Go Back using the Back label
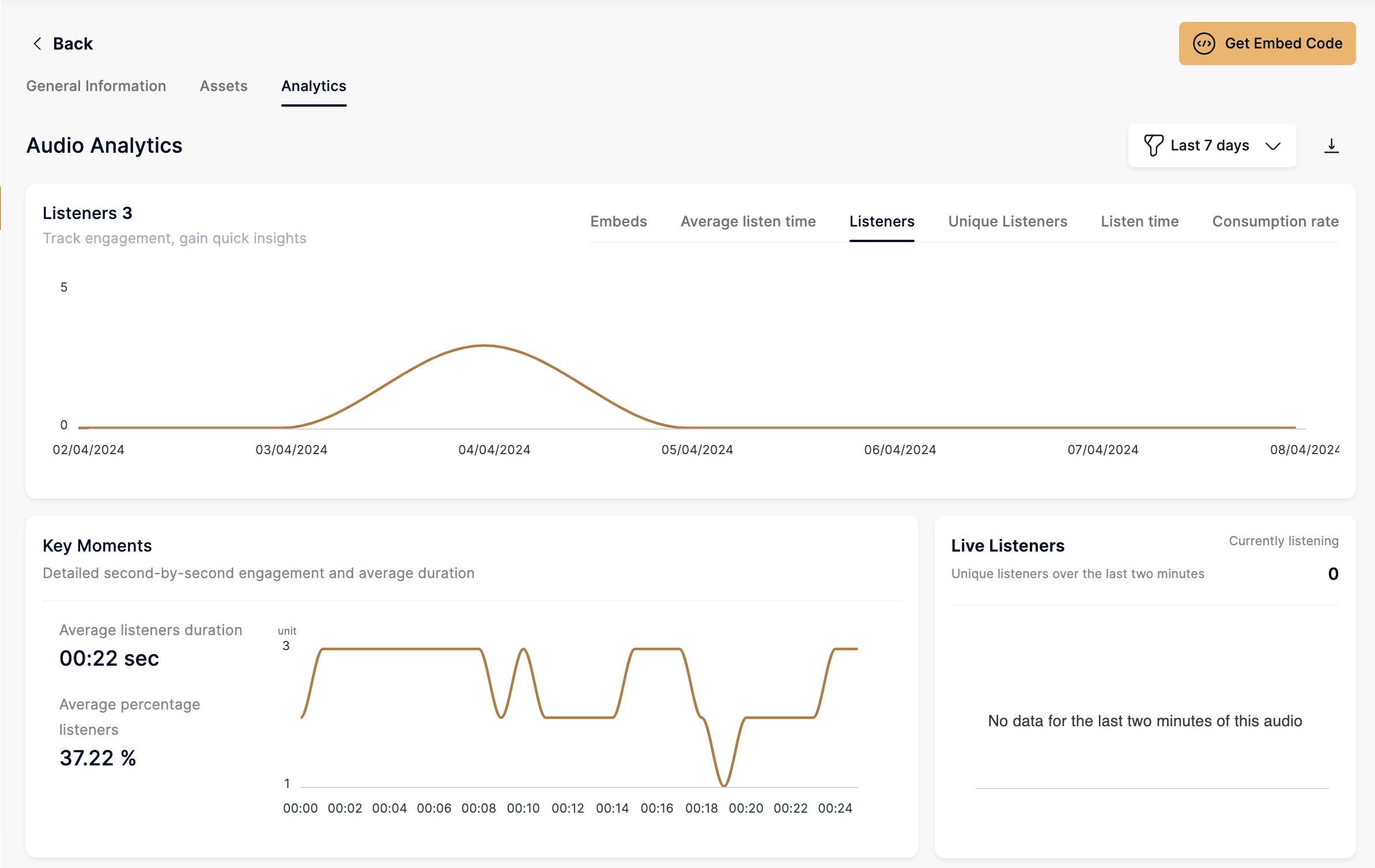This screenshot has height=868, width=1375. click(73, 44)
